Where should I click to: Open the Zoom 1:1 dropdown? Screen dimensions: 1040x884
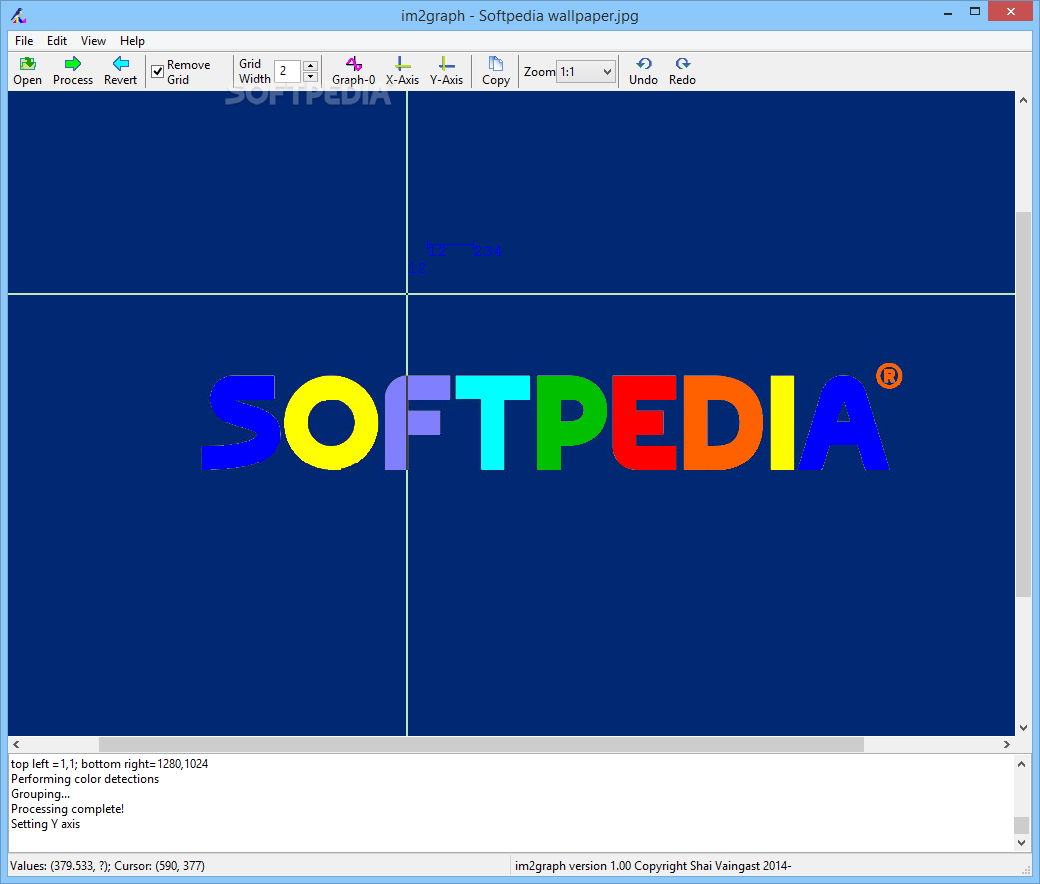(x=586, y=72)
